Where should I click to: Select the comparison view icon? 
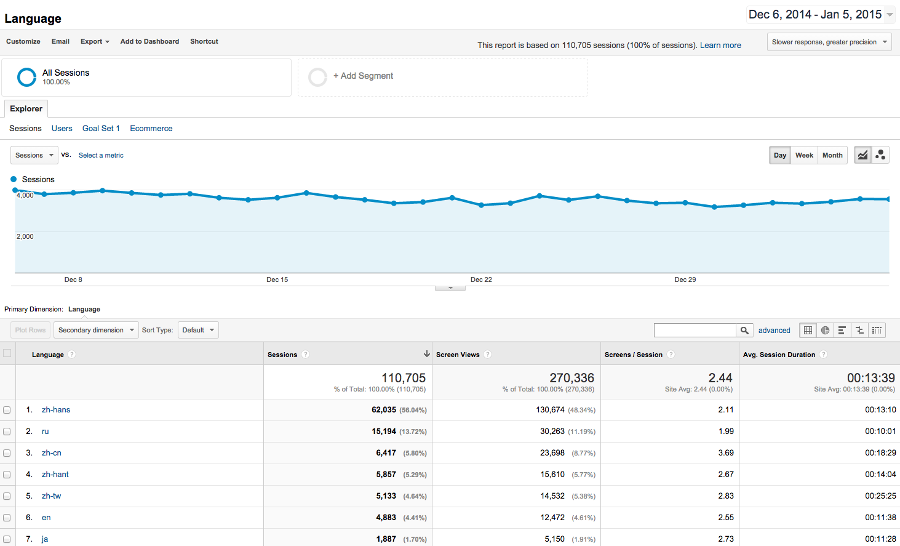click(859, 330)
